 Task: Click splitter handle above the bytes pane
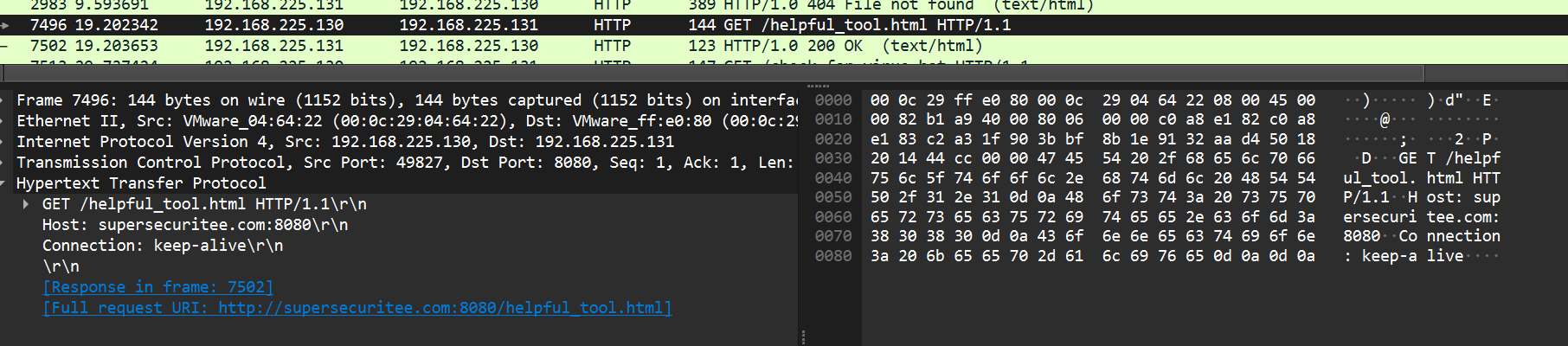coord(818,86)
